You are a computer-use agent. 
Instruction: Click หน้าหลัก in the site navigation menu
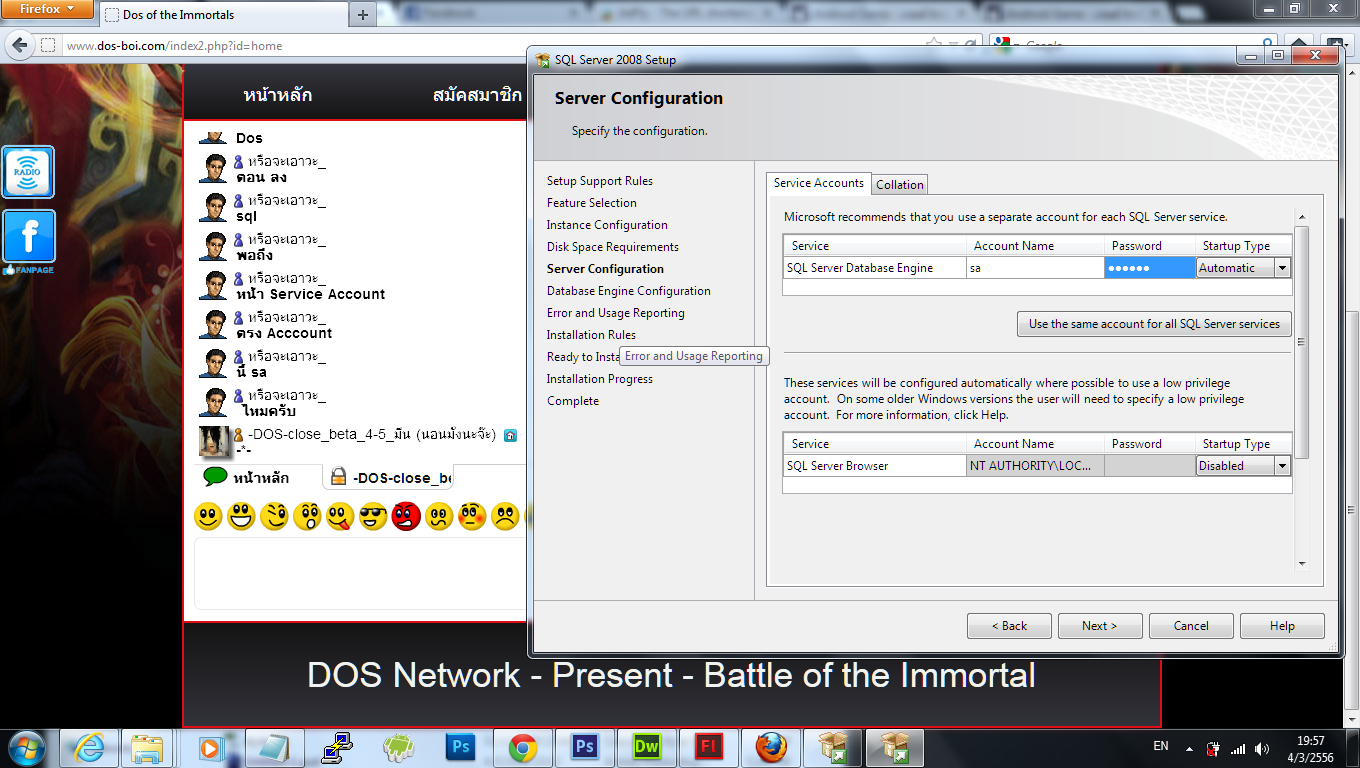(x=278, y=95)
